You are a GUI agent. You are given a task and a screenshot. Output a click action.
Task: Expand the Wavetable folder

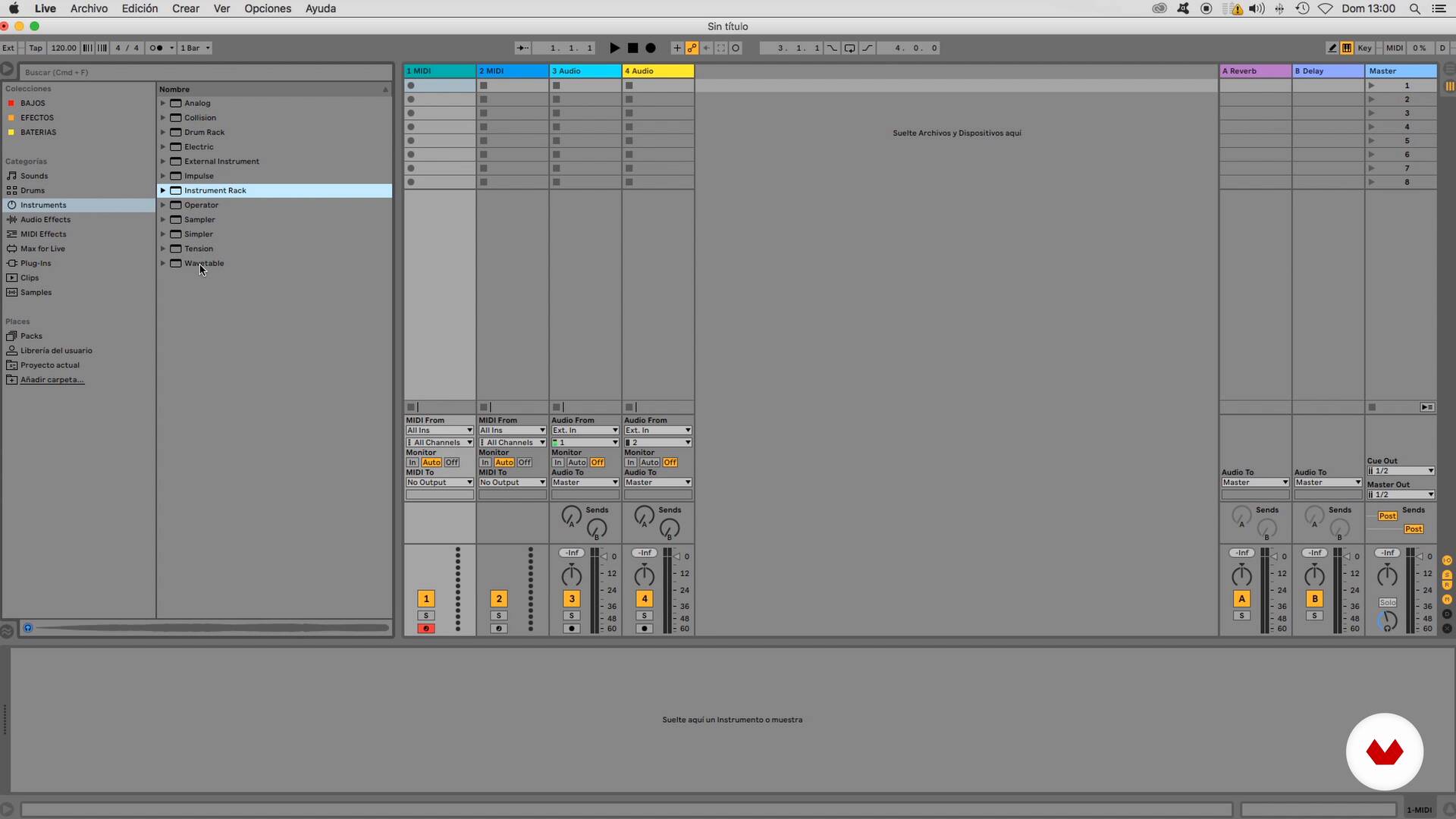coord(163,263)
